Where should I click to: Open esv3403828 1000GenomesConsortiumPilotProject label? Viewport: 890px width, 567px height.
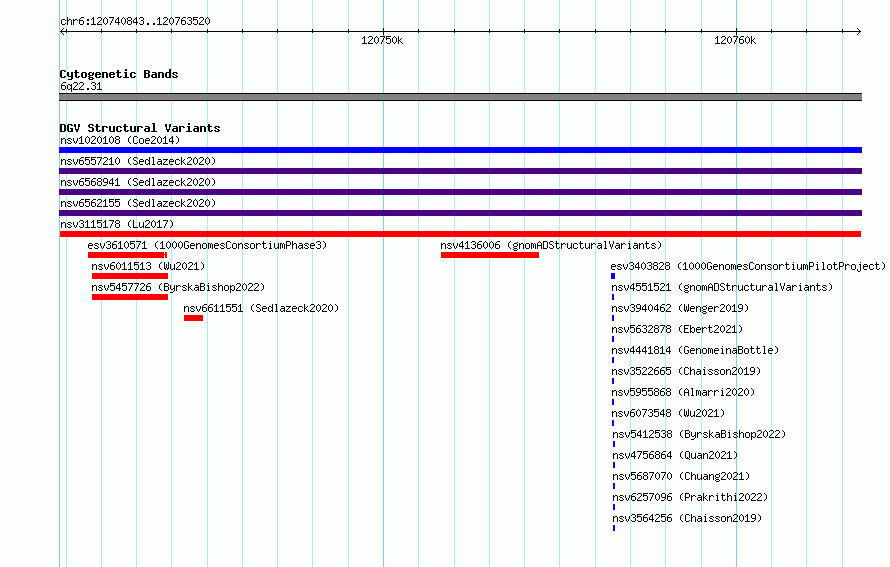(748, 266)
